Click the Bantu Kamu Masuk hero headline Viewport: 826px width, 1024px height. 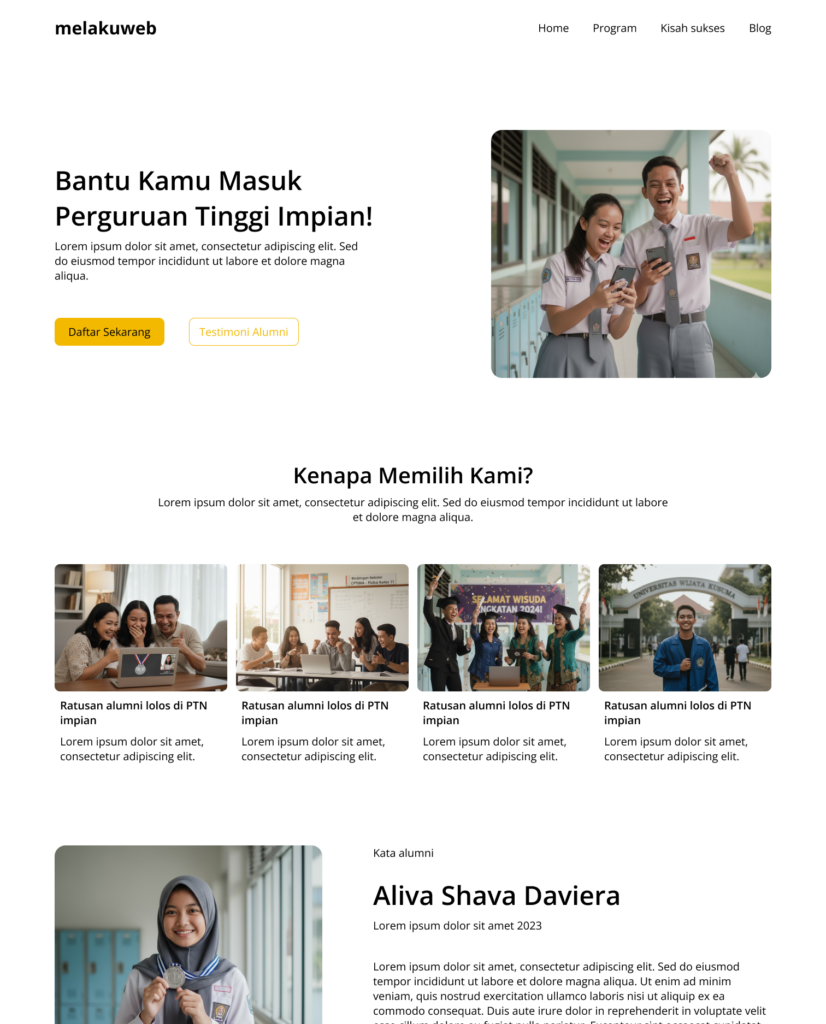coord(214,199)
